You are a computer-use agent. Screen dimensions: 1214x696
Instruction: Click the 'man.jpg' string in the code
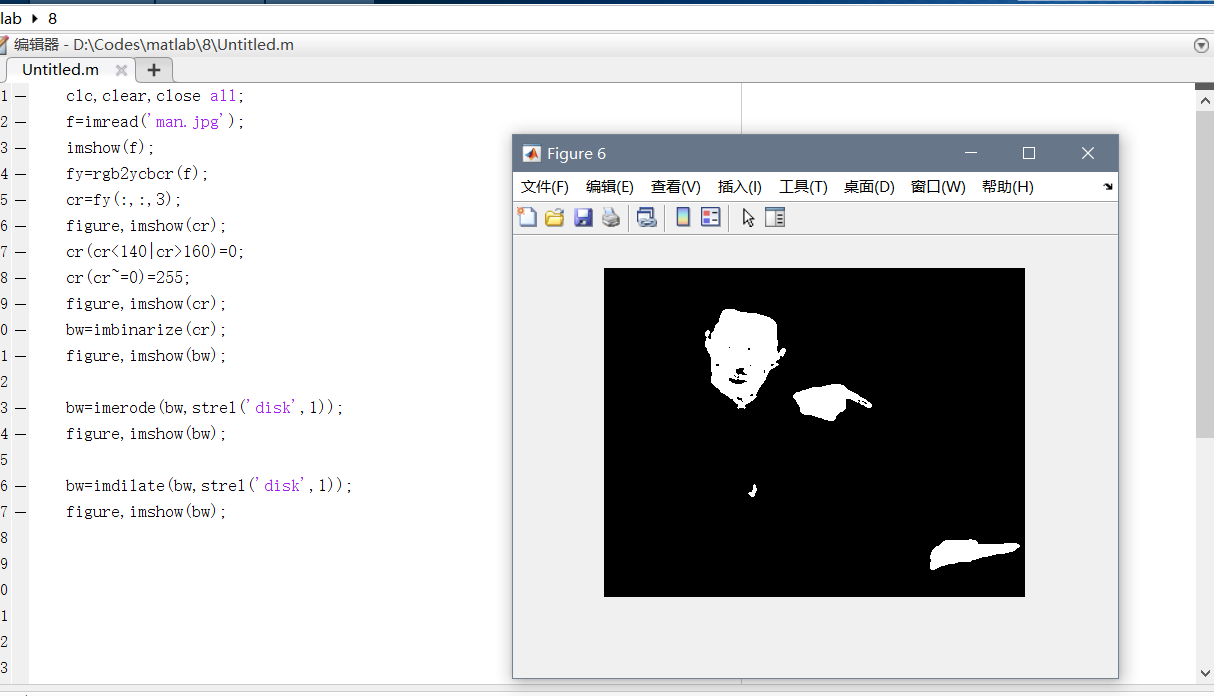pos(191,122)
